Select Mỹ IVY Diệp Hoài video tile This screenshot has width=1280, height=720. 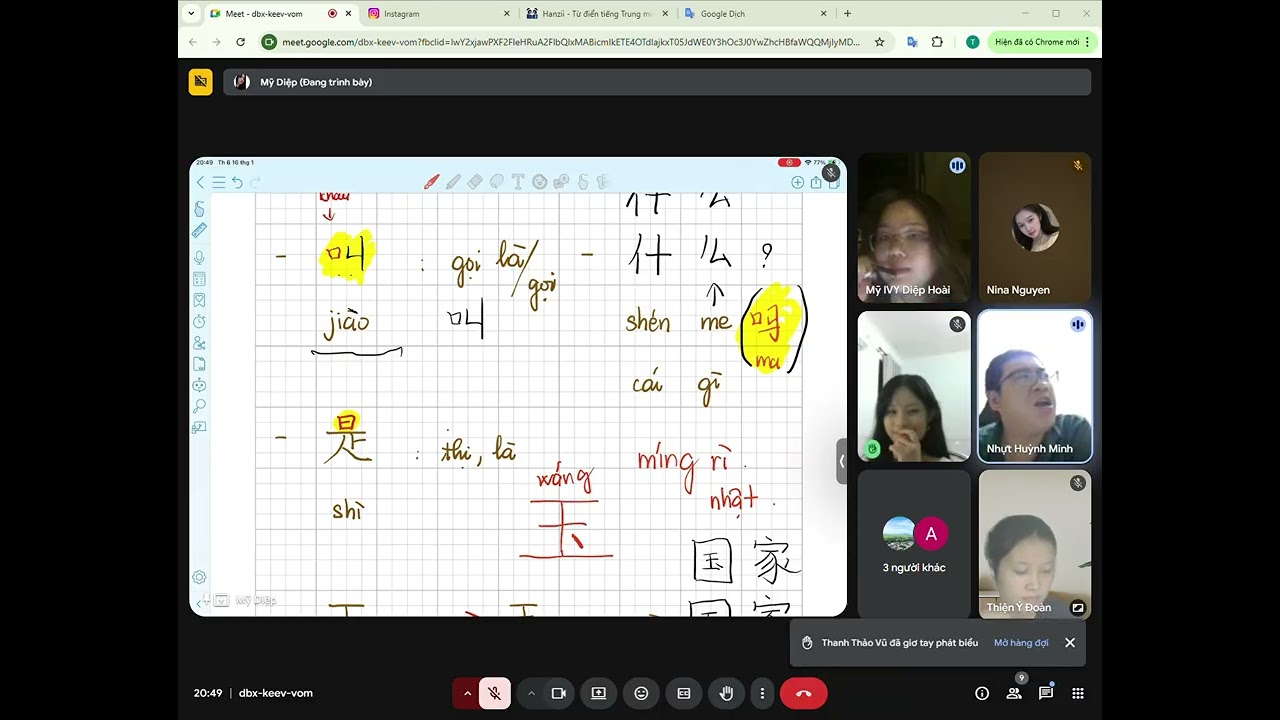tap(914, 227)
